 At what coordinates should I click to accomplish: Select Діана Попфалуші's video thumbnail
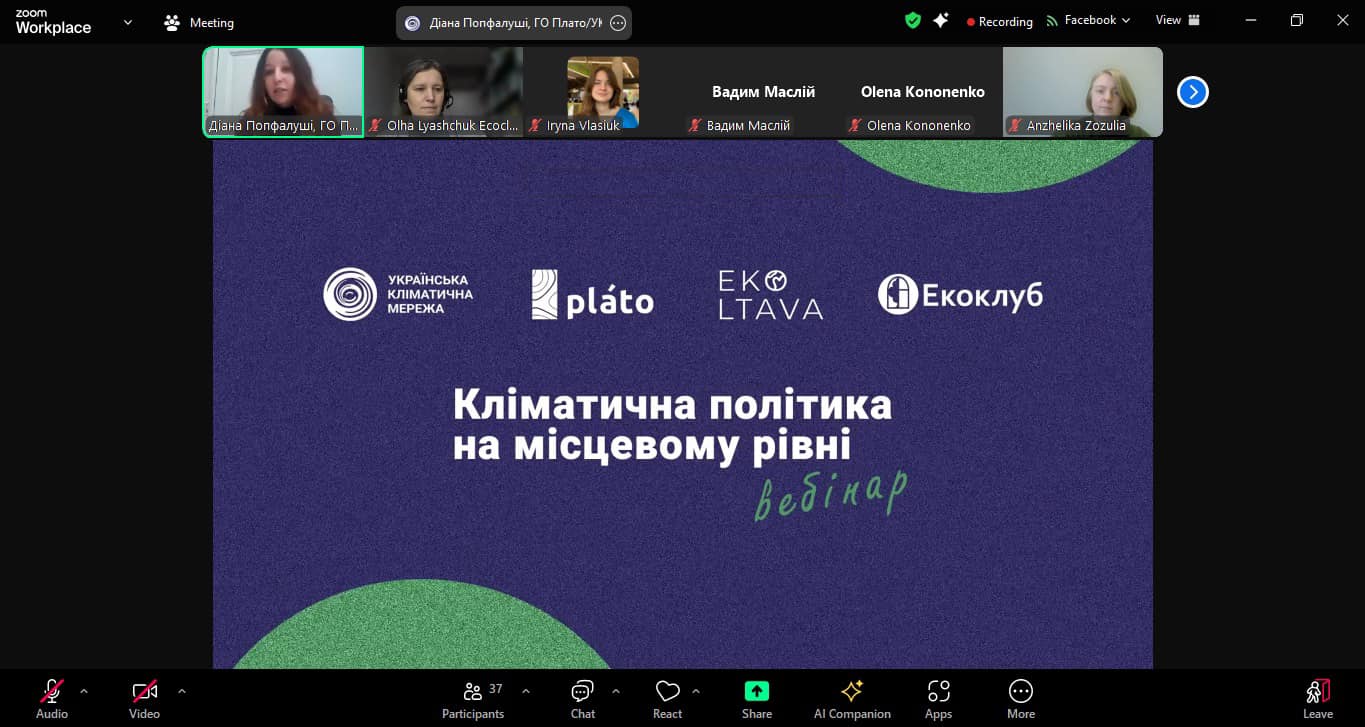click(x=284, y=92)
